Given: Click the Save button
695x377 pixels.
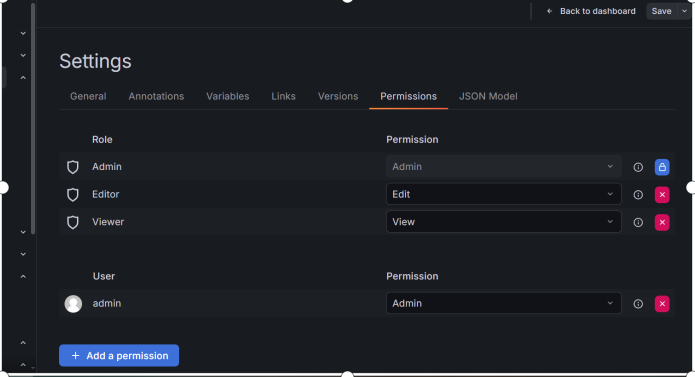Looking at the screenshot, I should coord(661,11).
